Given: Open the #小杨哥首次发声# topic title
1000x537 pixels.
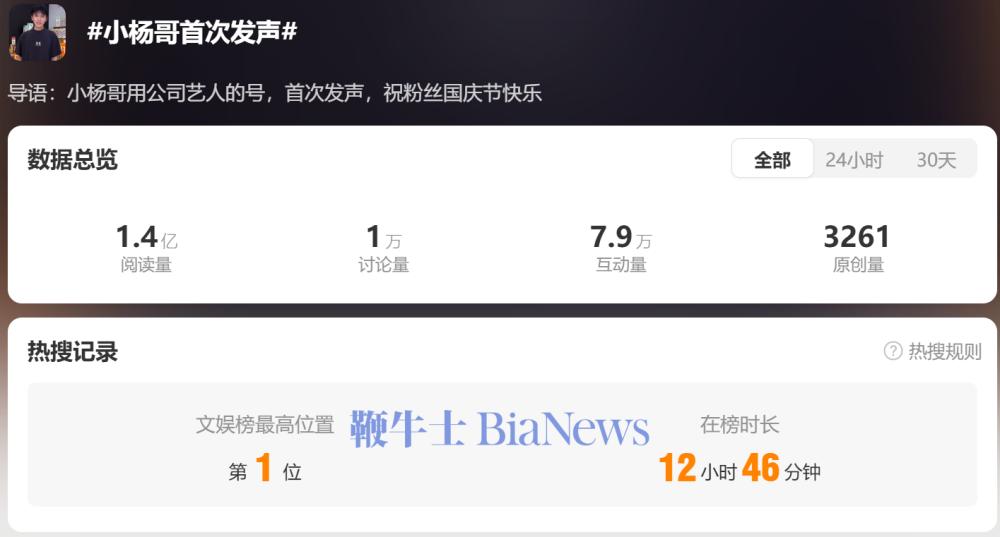Looking at the screenshot, I should 192,31.
